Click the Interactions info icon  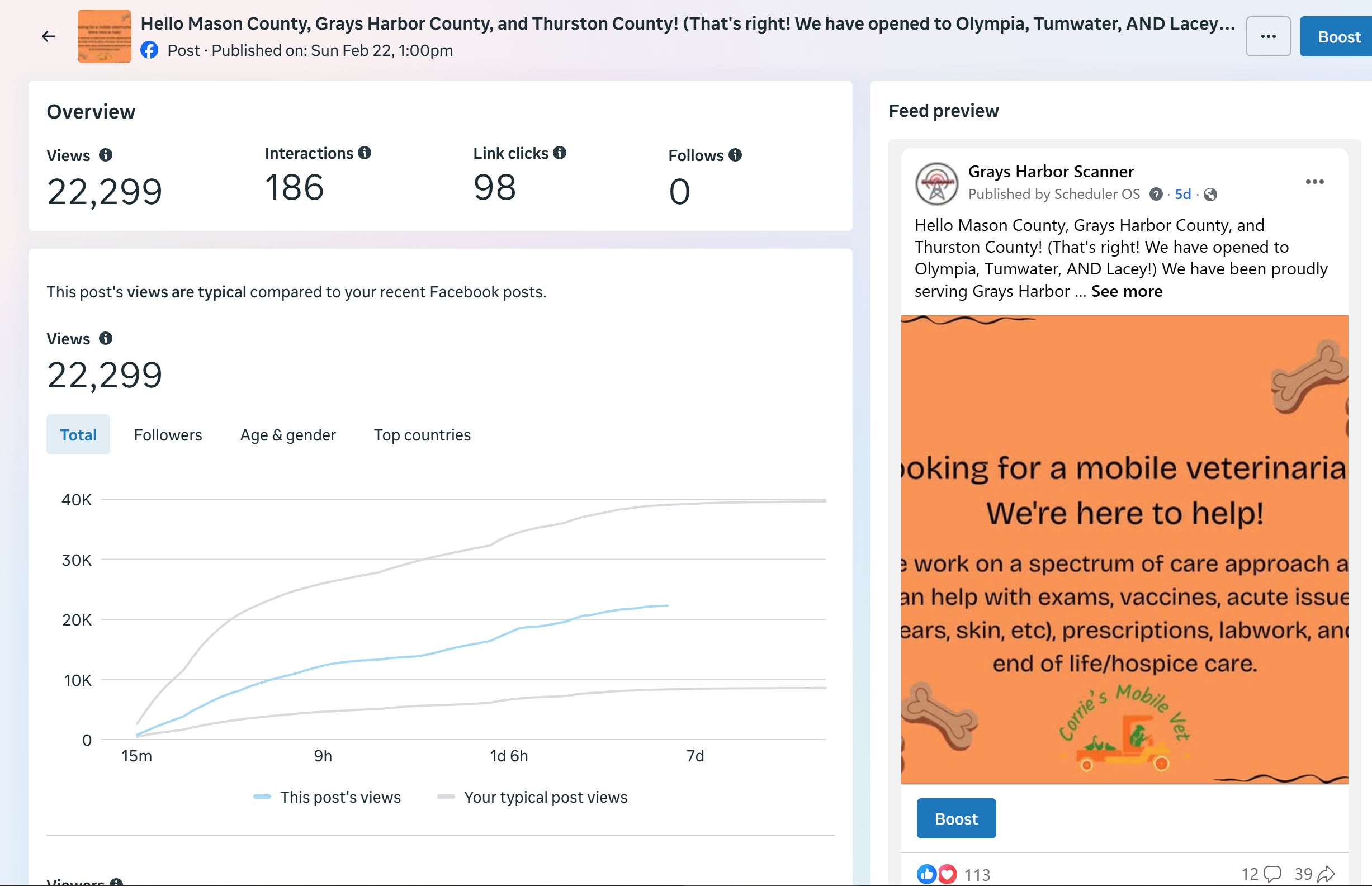click(365, 153)
